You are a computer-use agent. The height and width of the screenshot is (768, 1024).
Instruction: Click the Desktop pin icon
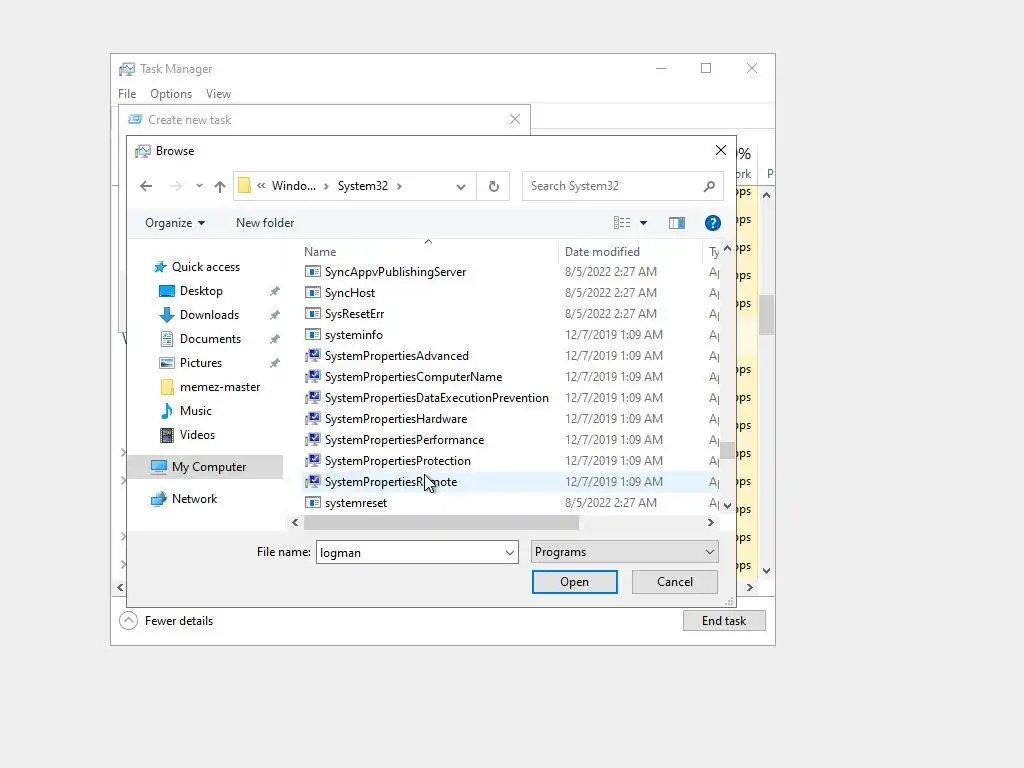tap(275, 291)
